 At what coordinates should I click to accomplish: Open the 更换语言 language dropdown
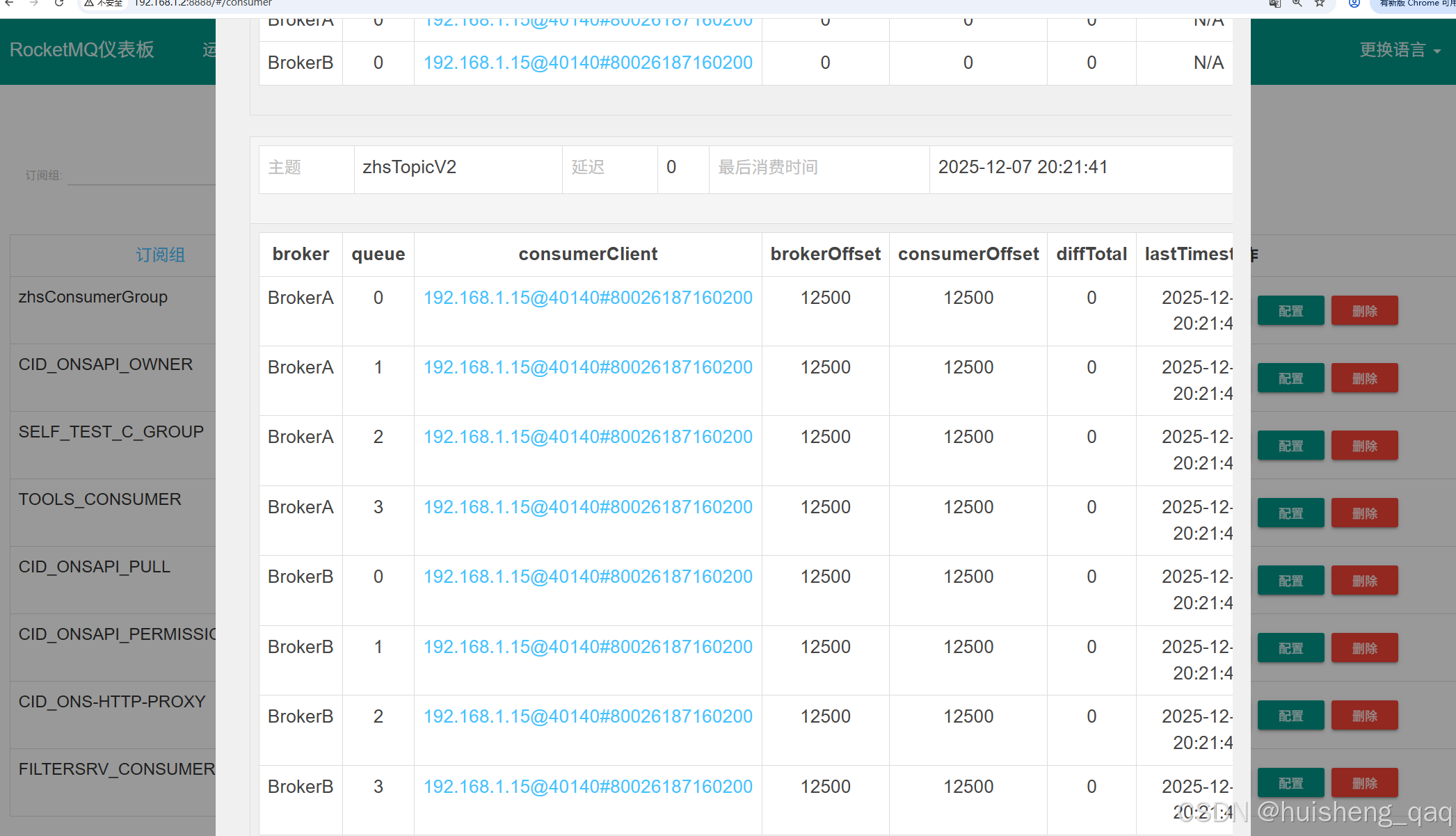tap(1400, 50)
